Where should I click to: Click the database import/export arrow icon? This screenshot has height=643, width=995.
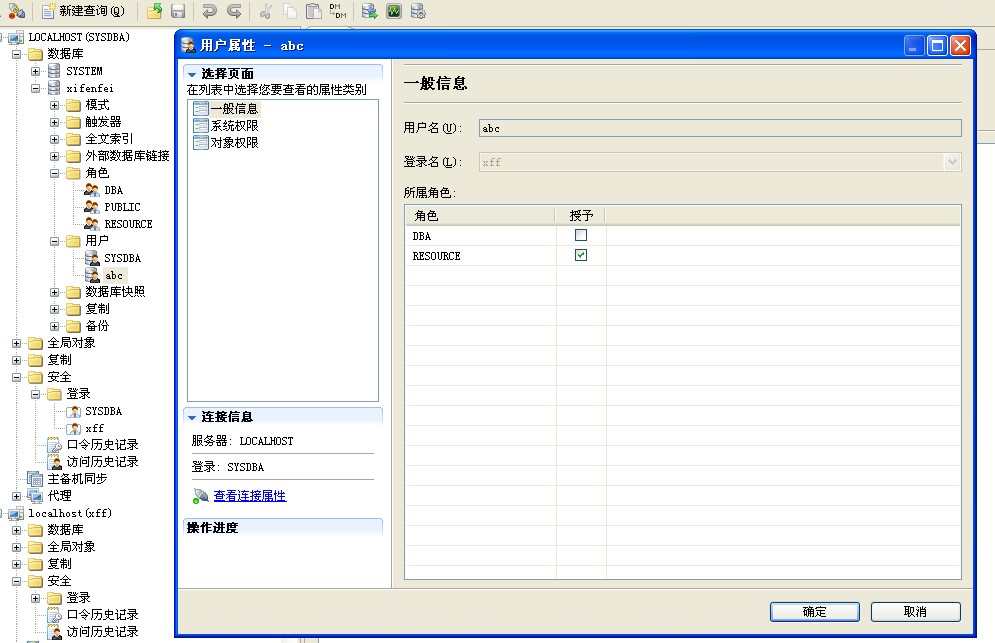(x=369, y=11)
